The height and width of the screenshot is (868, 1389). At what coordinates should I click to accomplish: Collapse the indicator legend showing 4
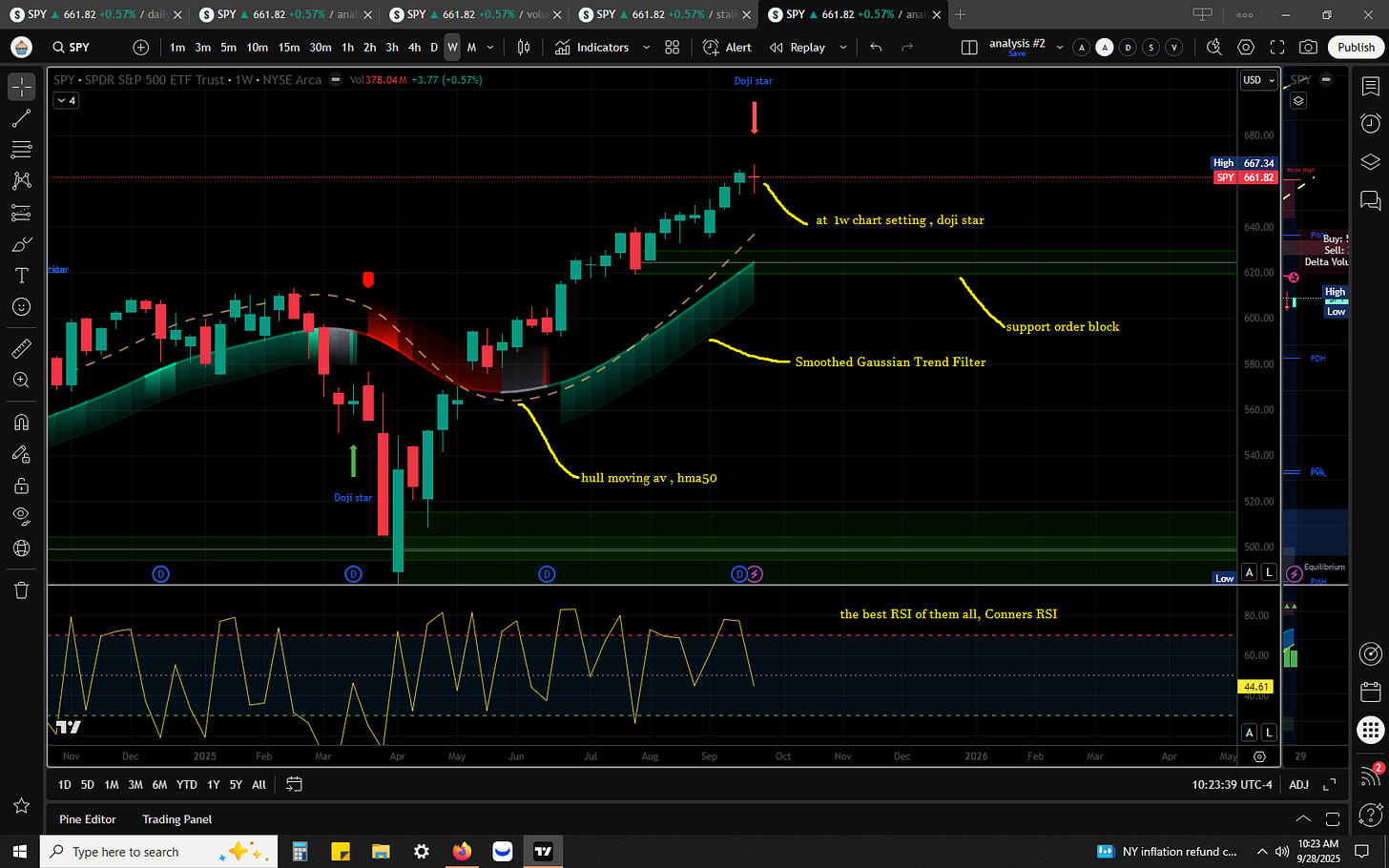(66, 100)
